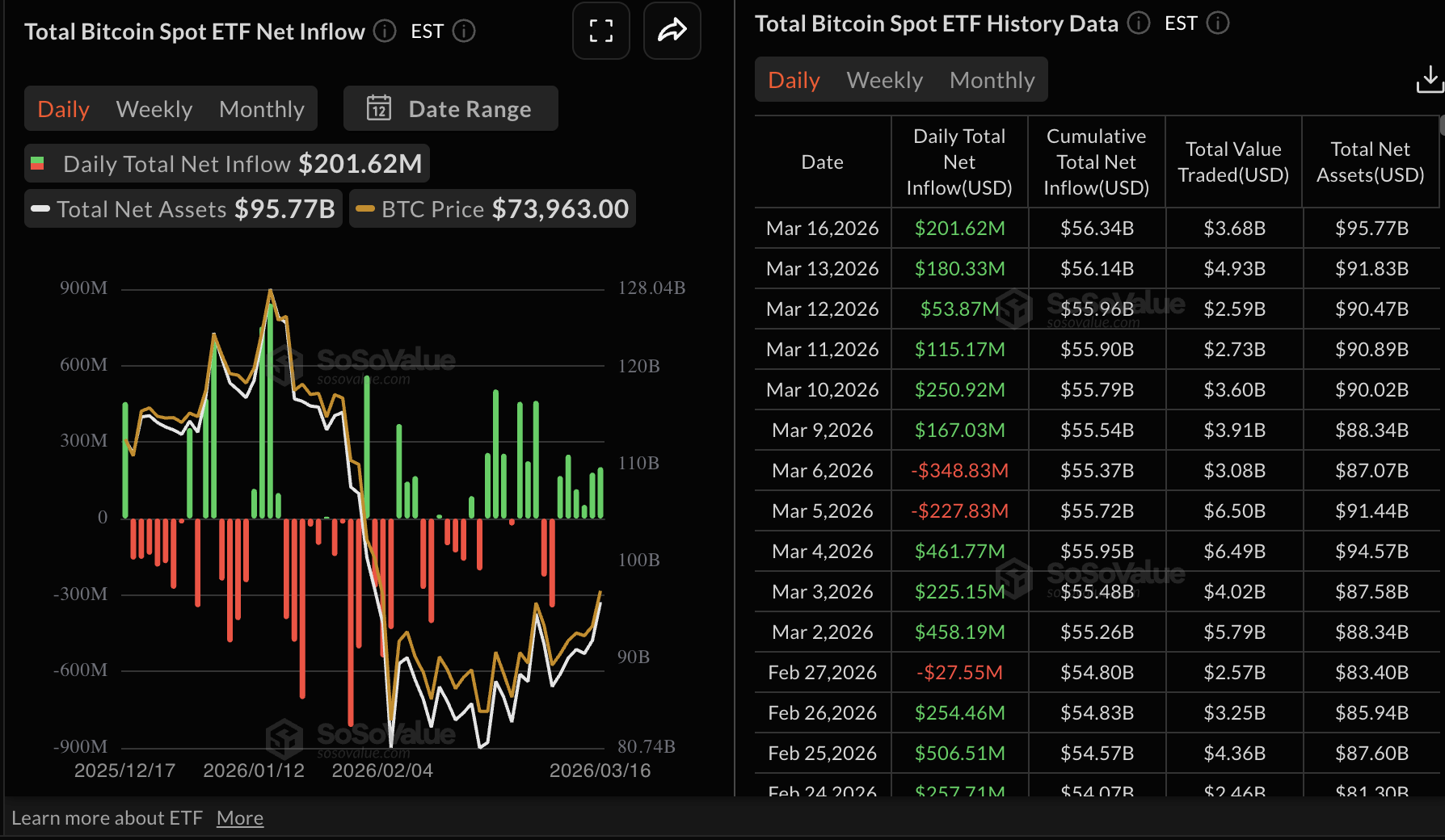Select Weekly tab in history table
This screenshot has width=1445, height=840.
coord(884,80)
